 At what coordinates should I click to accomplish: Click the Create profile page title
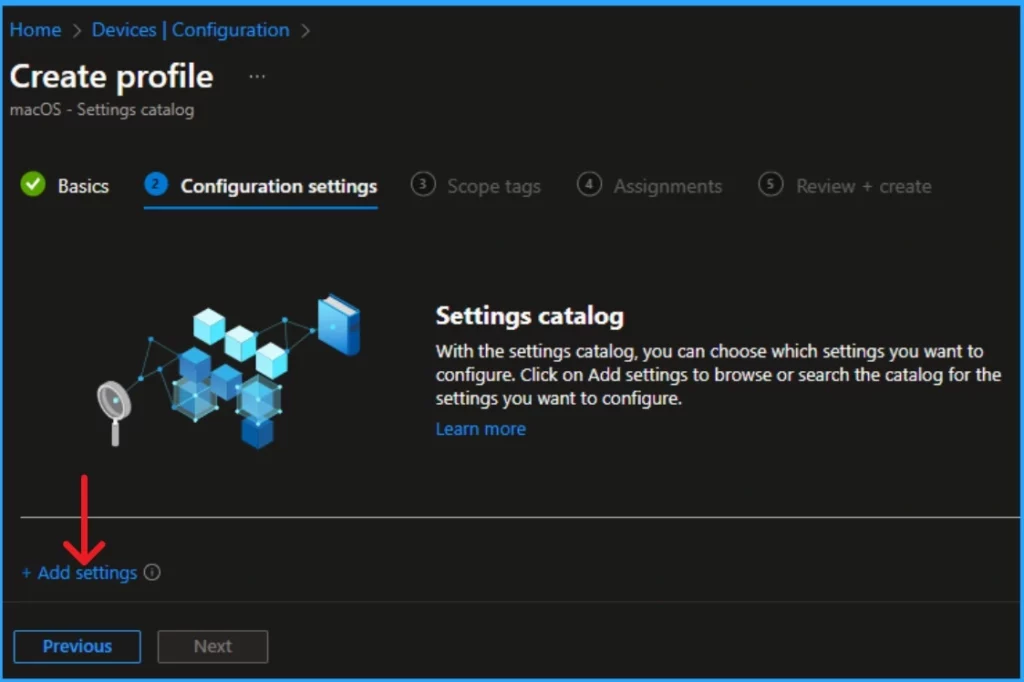[x=112, y=76]
